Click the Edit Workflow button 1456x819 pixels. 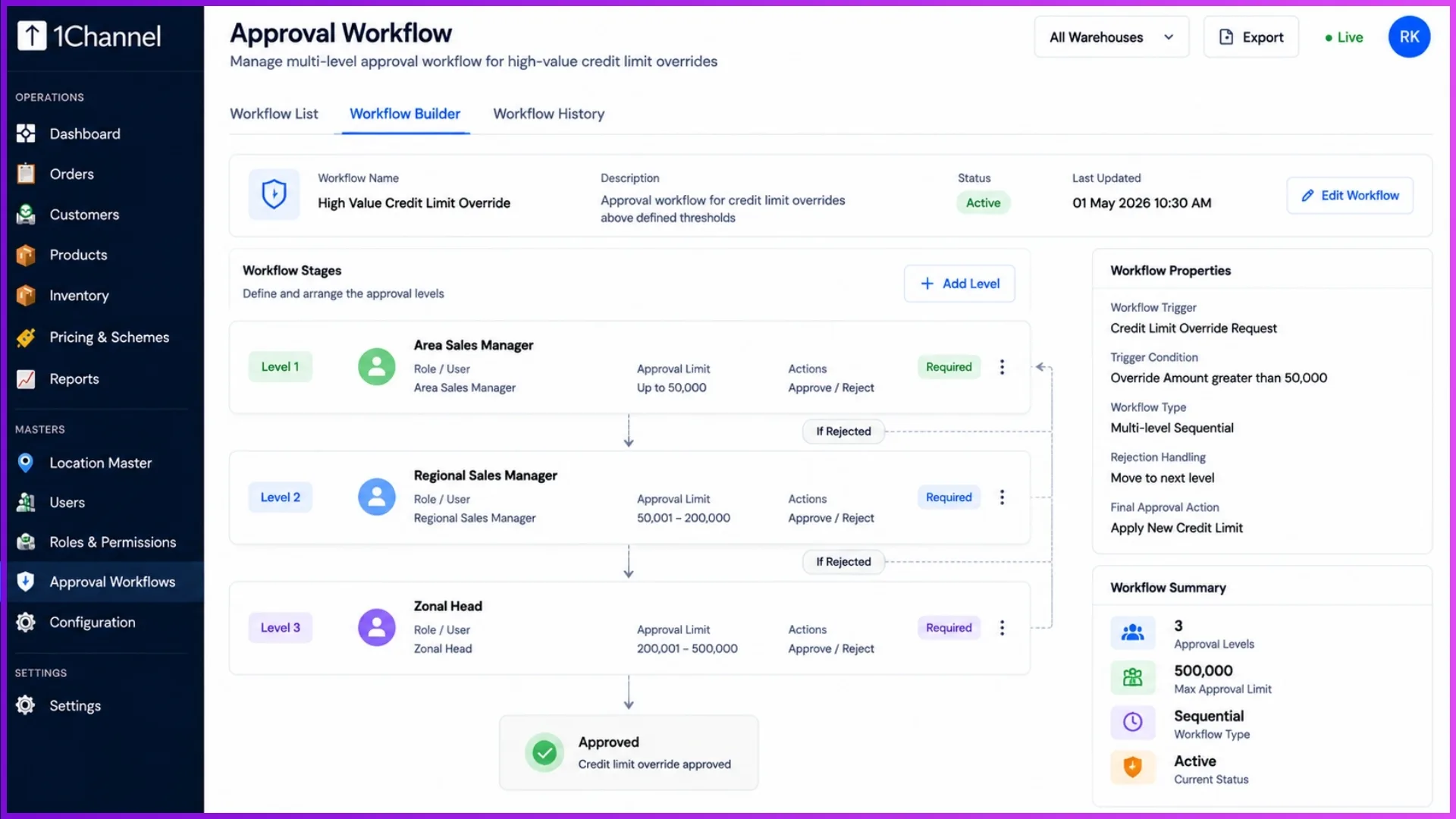(1350, 196)
